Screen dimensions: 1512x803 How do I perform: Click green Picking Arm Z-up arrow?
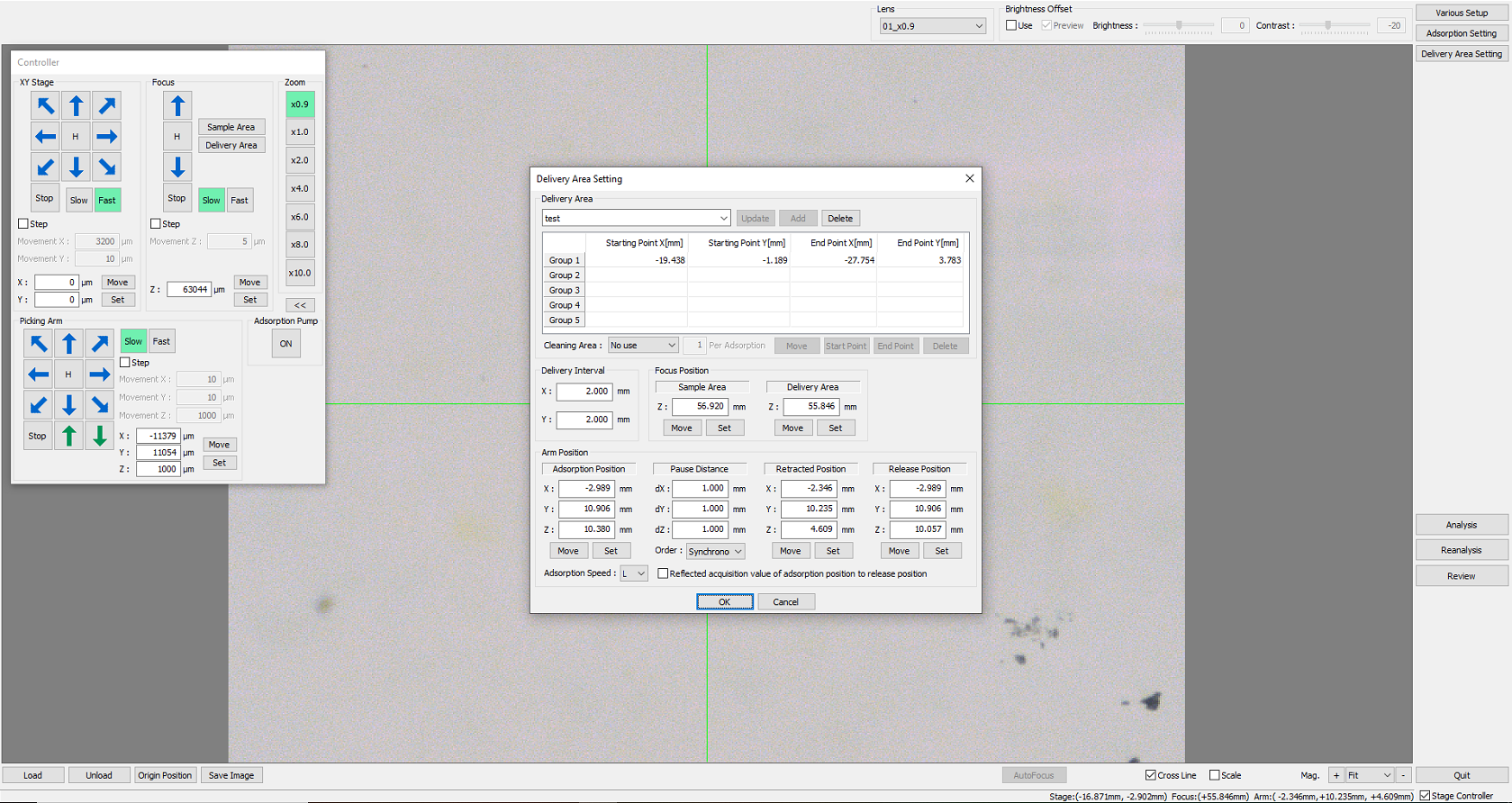click(x=69, y=437)
